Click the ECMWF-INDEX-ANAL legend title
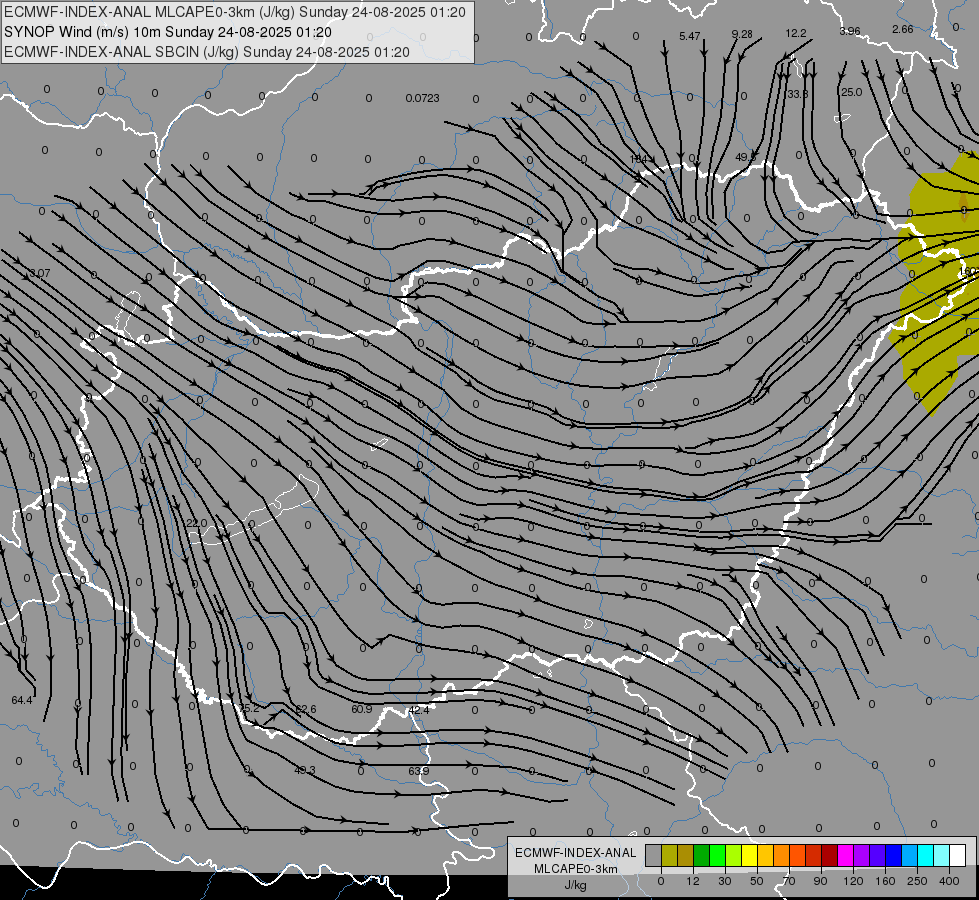 coord(575,853)
